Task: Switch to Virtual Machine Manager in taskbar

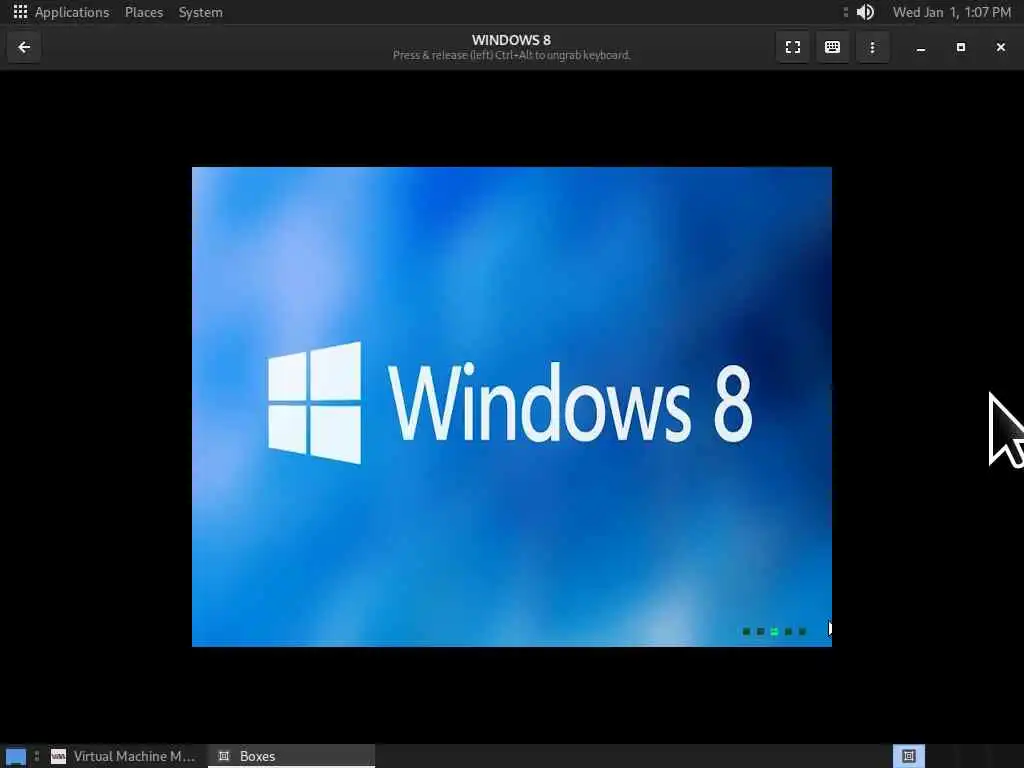Action: point(123,756)
